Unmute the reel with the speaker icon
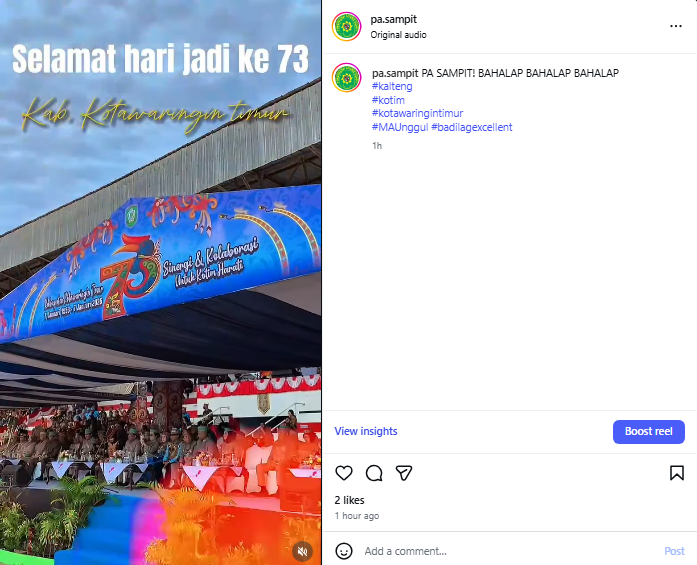The image size is (697, 565). tap(303, 551)
